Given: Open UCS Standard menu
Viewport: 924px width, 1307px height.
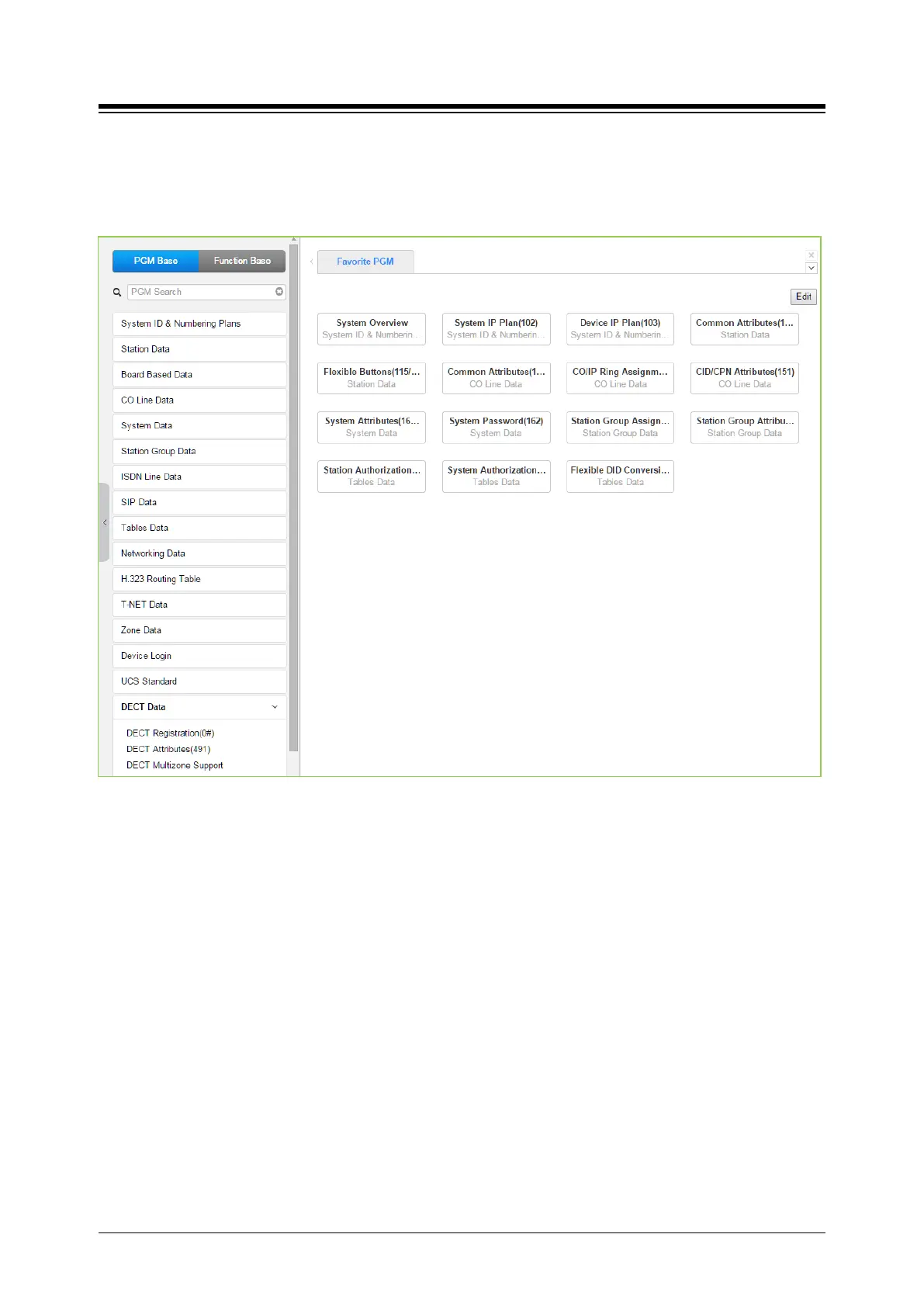Looking at the screenshot, I should [x=199, y=681].
